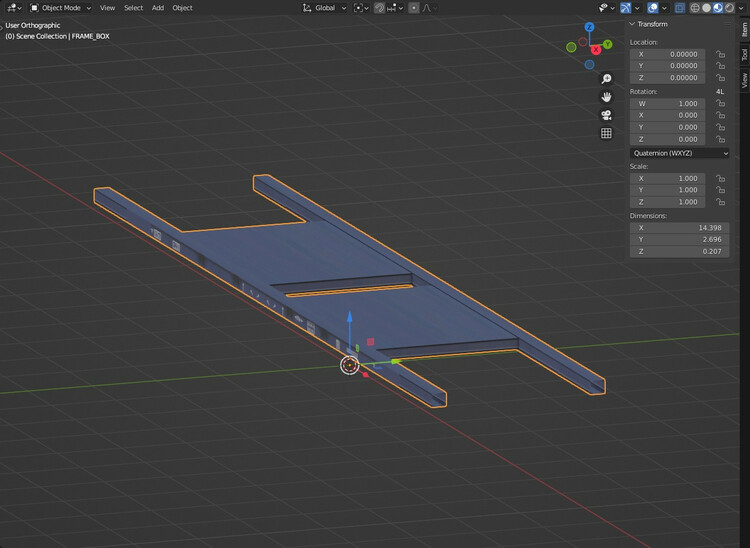The height and width of the screenshot is (548, 750).
Task: Click Dimensions X field showing 14.398
Action: coord(680,228)
